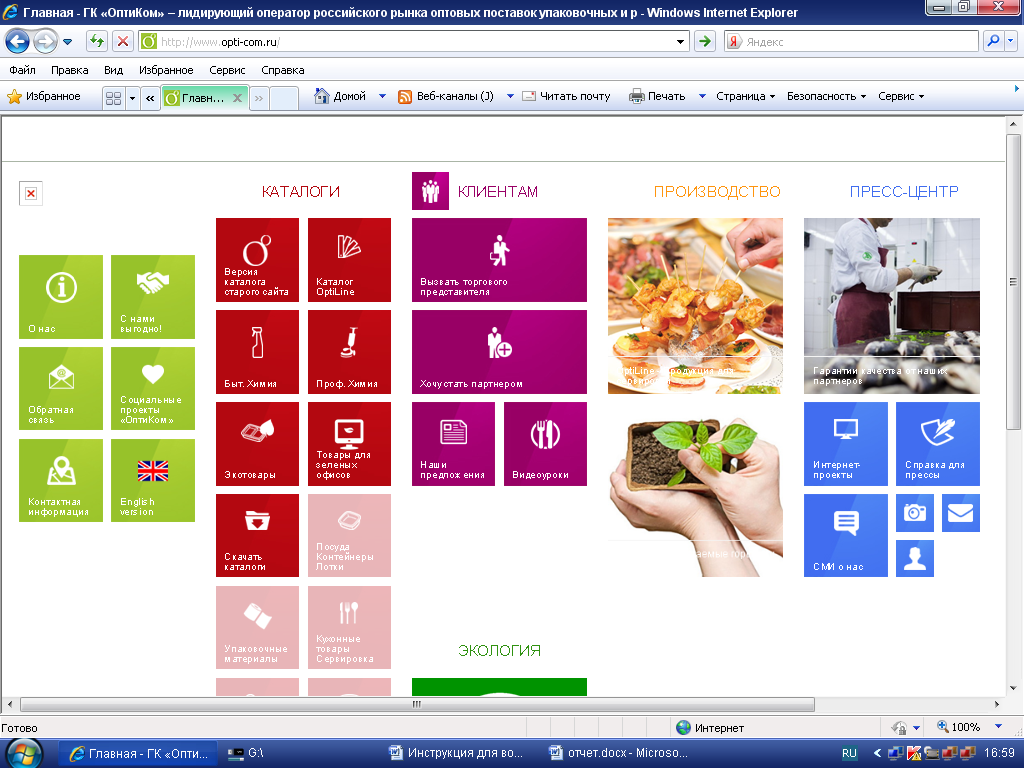Viewport: 1024px width, 768px height.
Task: Click the ПРЕСС-ЦЕНТР section heading
Action: pyautogui.click(x=904, y=191)
